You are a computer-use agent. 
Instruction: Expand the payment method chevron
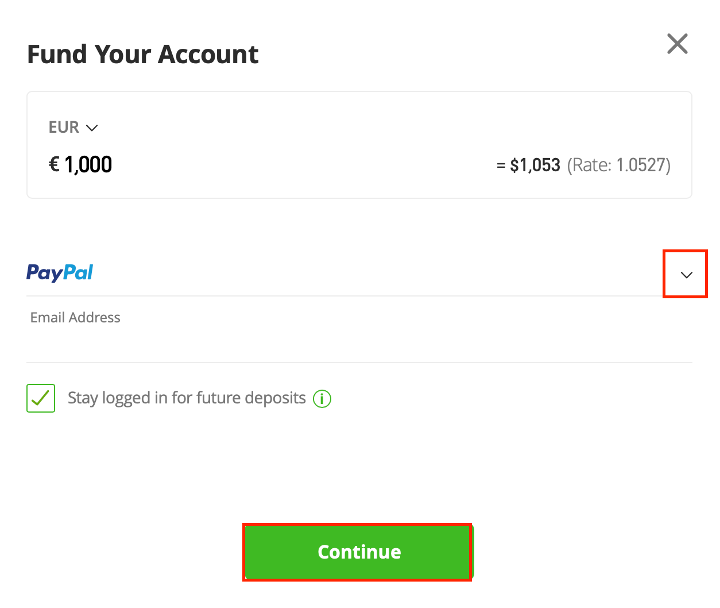[x=686, y=275]
